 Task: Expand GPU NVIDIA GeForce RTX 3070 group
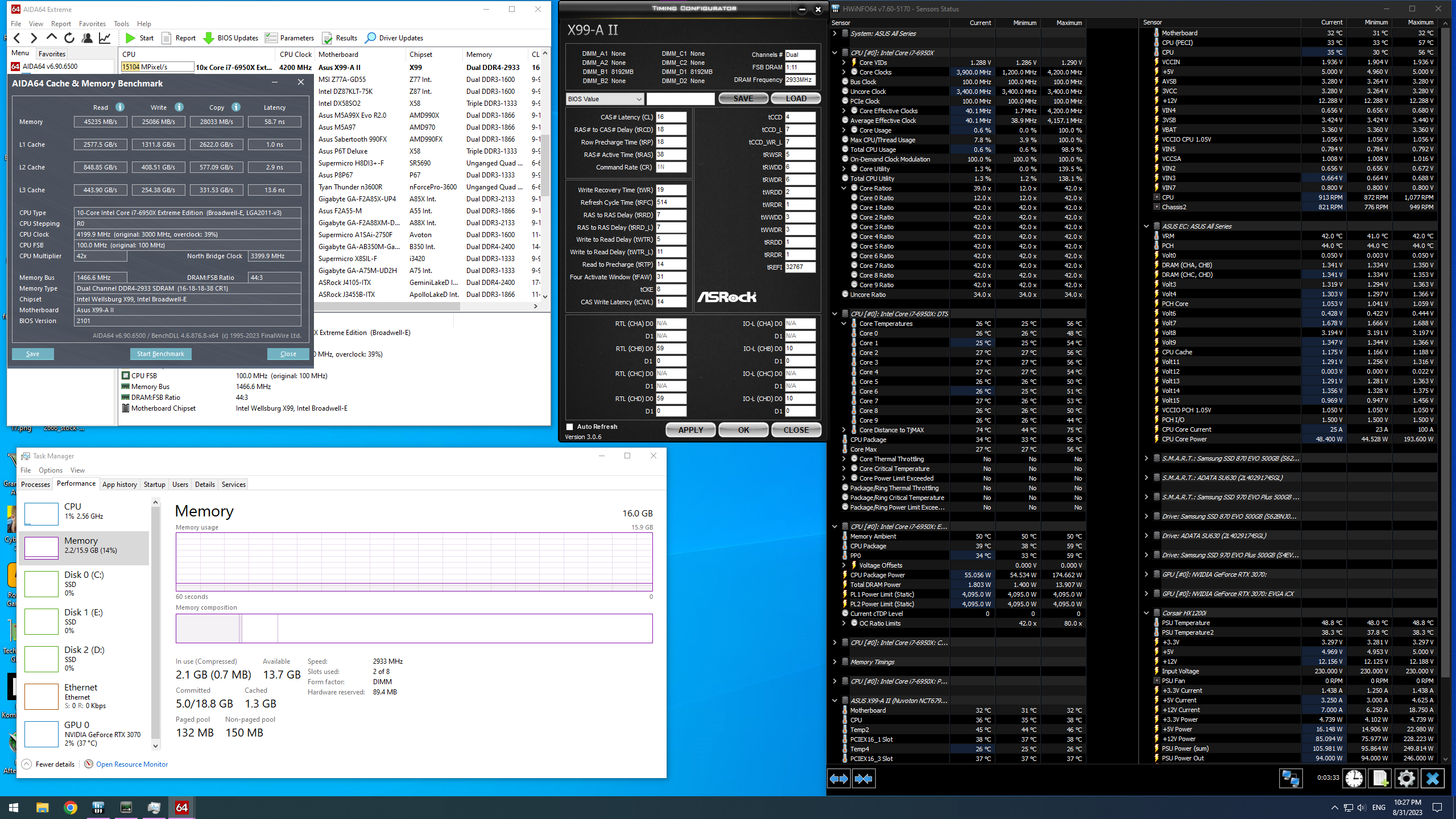coord(1147,574)
